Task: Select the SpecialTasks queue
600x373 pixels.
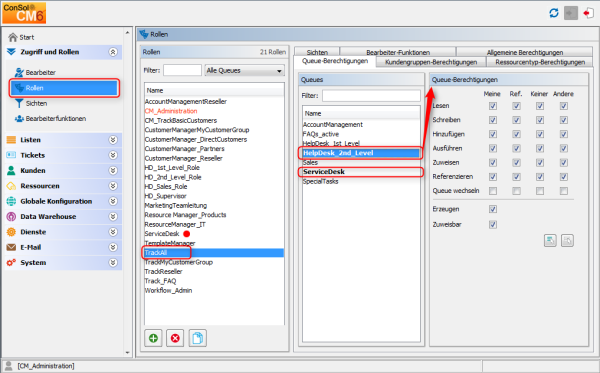Action: (321, 181)
